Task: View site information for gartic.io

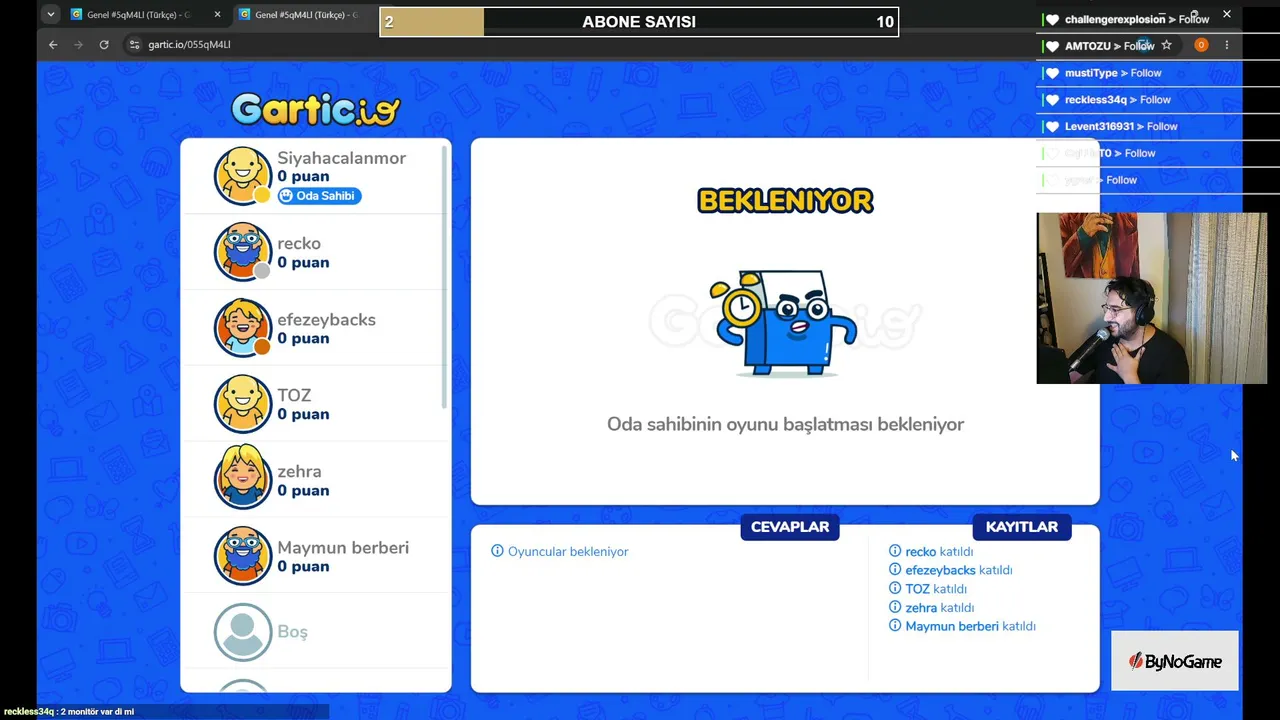Action: coord(135,45)
